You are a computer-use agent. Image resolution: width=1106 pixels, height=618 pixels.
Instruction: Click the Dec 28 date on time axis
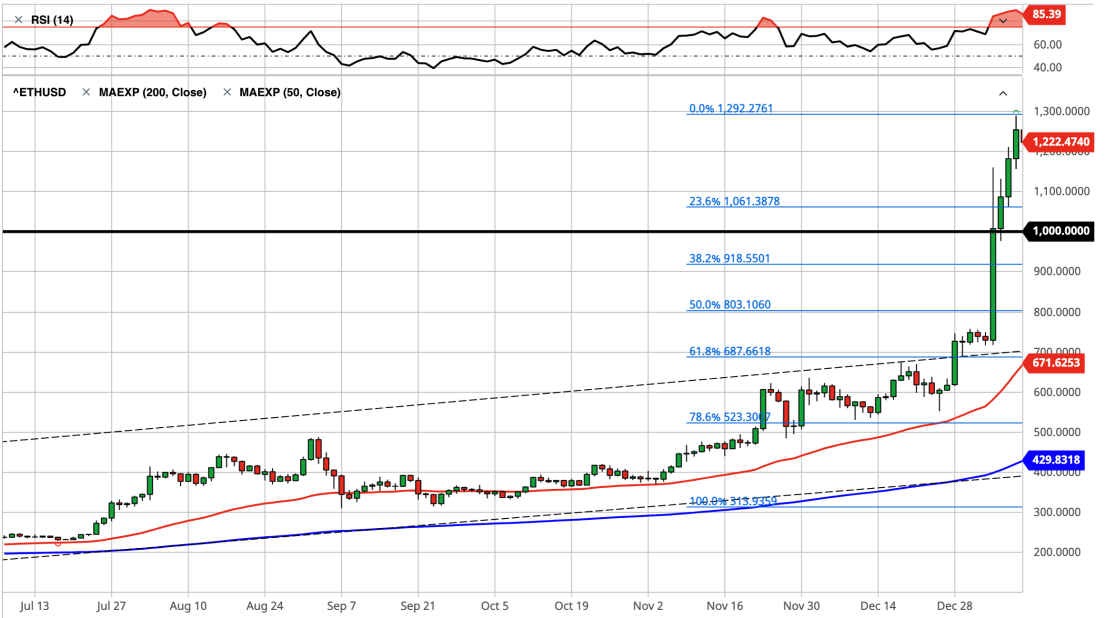pos(954,606)
